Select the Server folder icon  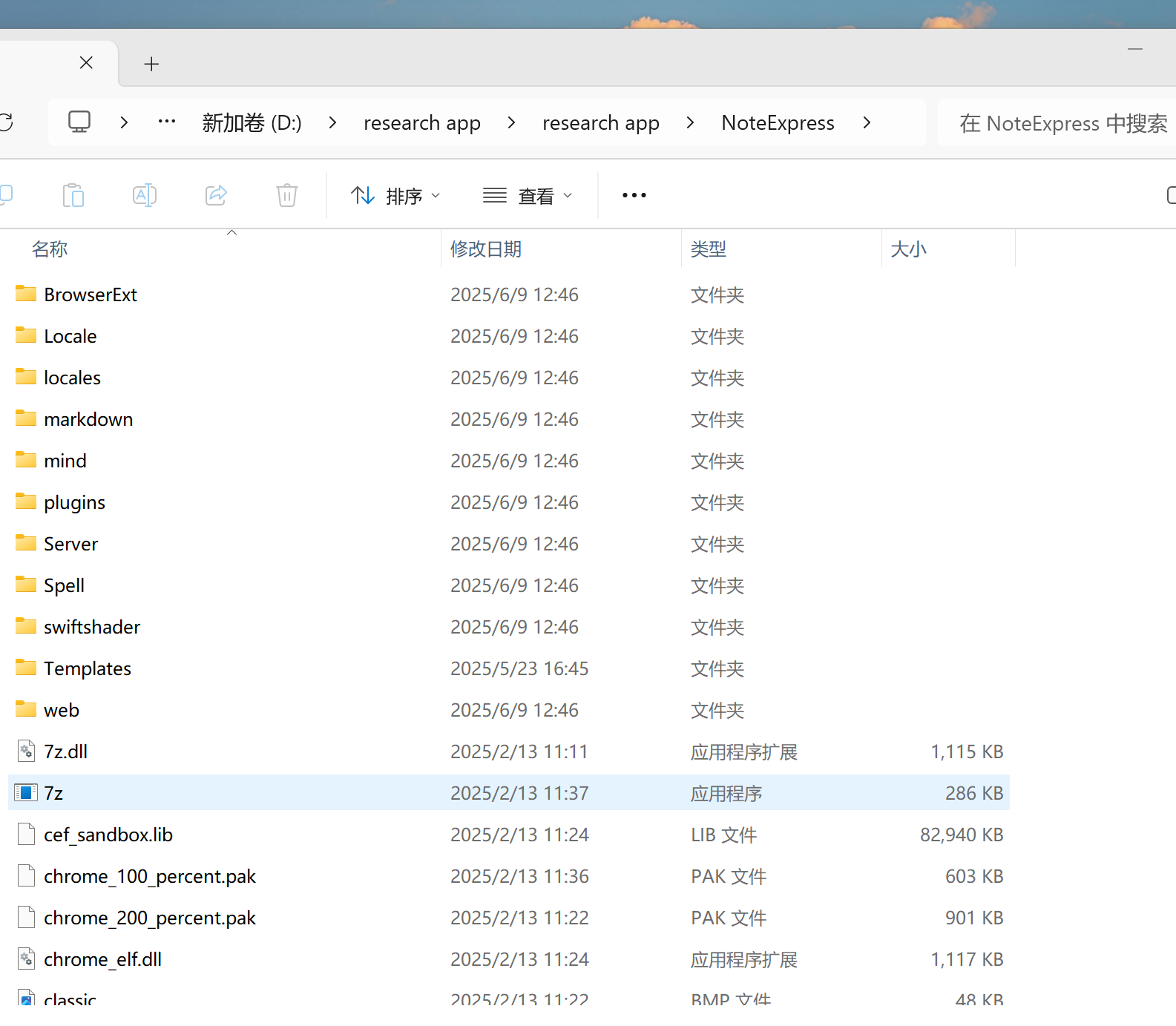(26, 543)
